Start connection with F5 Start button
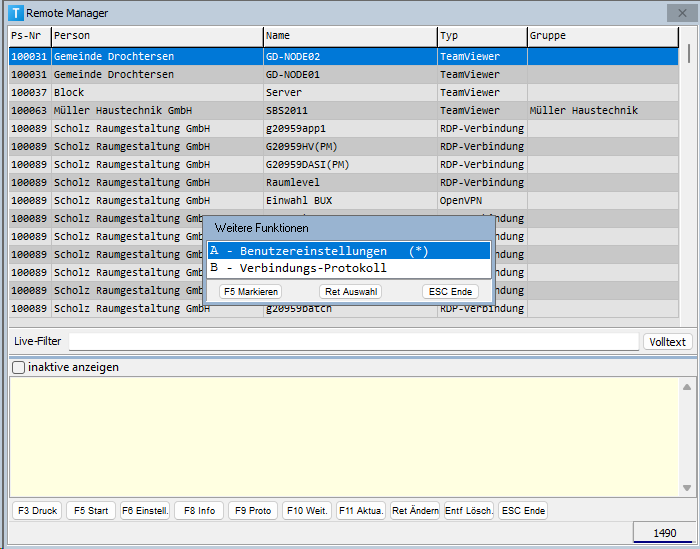Viewport: 700px width, 549px height. (x=91, y=511)
